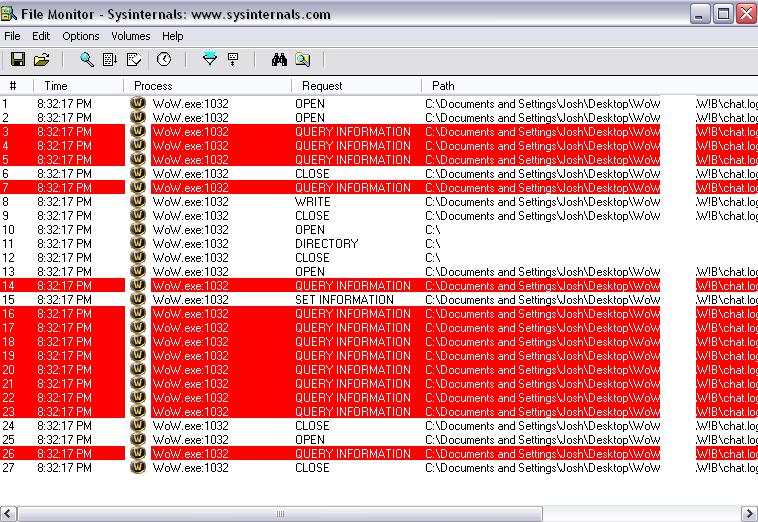The image size is (758, 522).
Task: Open the Options menu
Action: pos(81,36)
